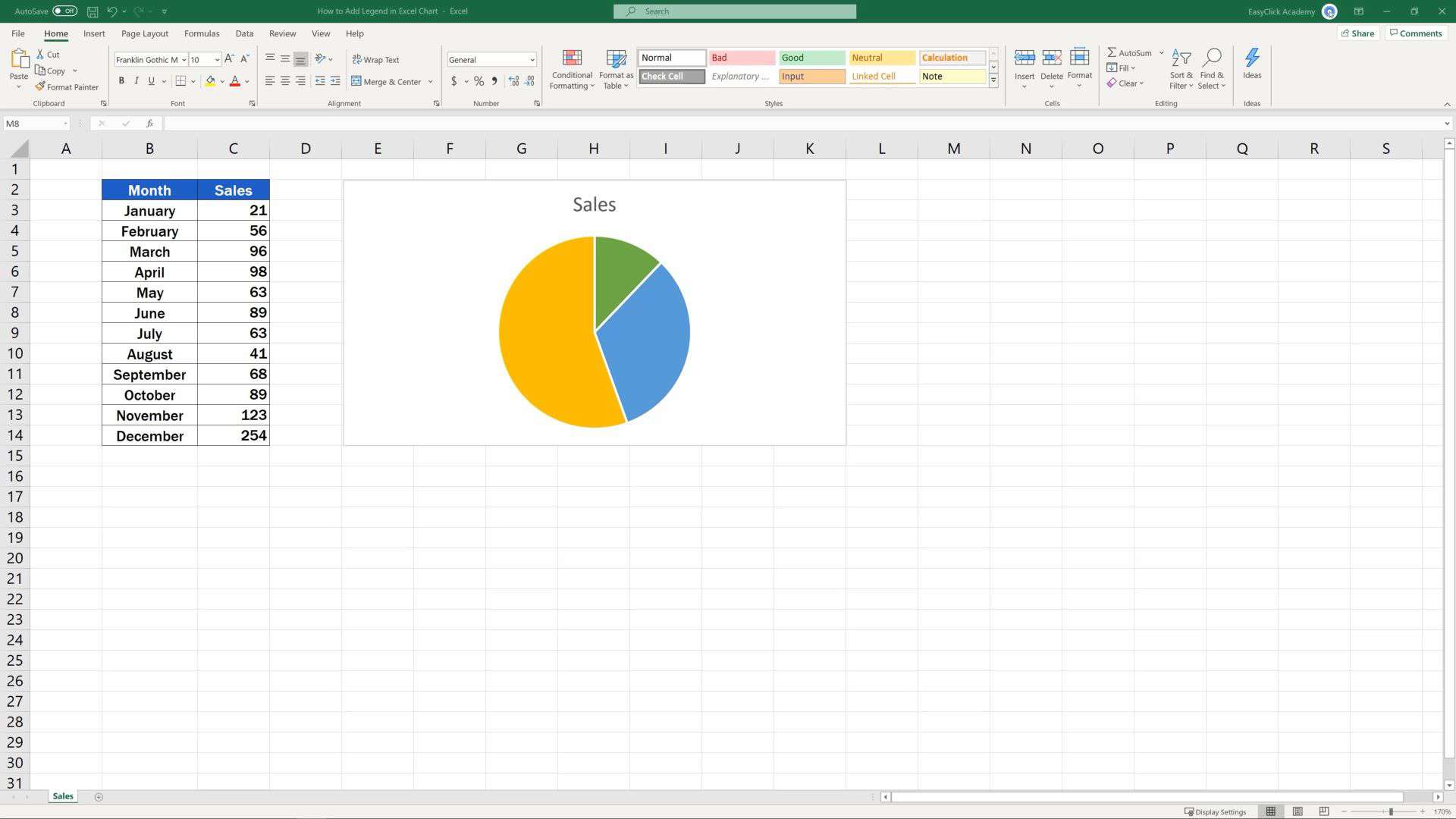
Task: Toggle Italic formatting
Action: [x=136, y=81]
